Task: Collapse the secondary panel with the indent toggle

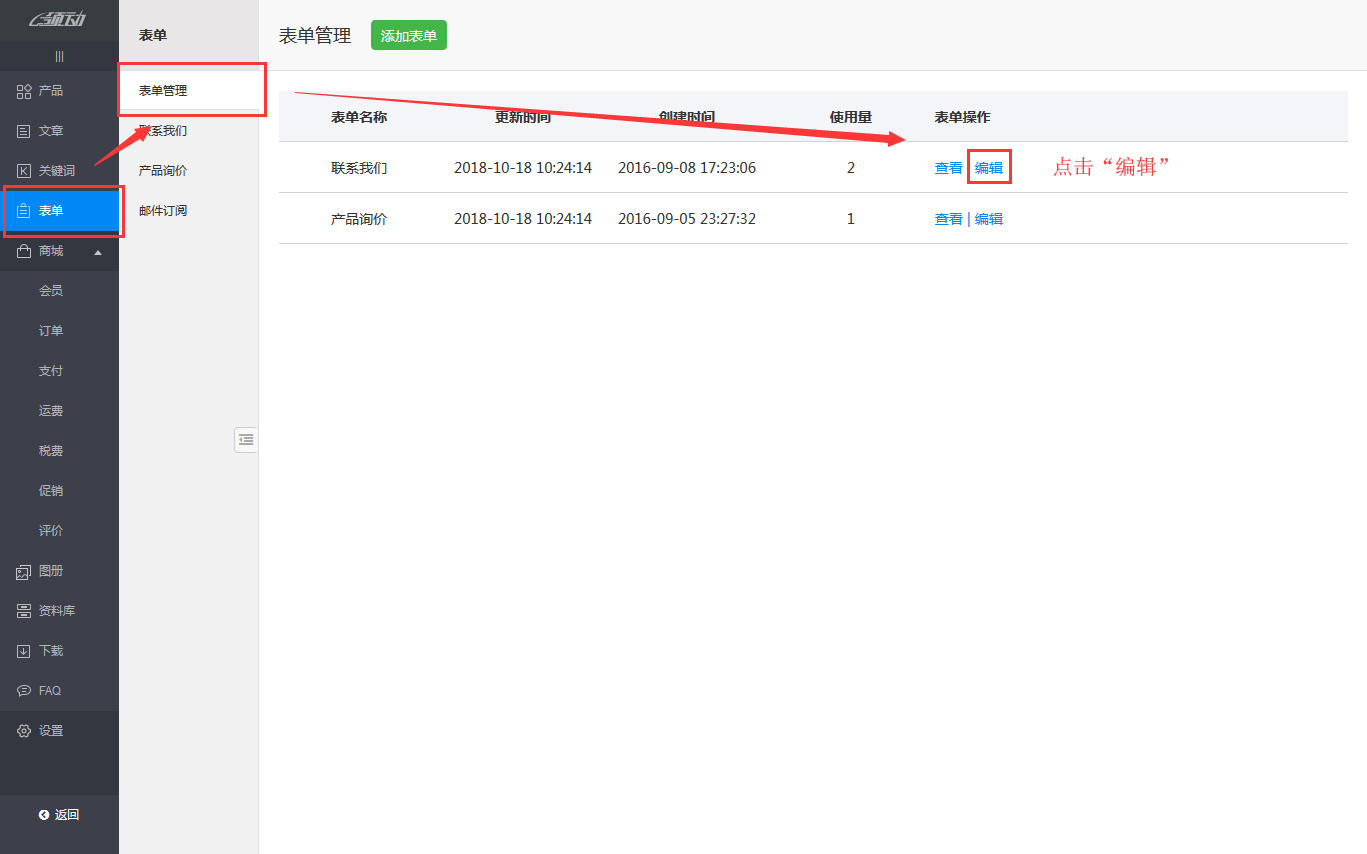Action: [x=246, y=439]
